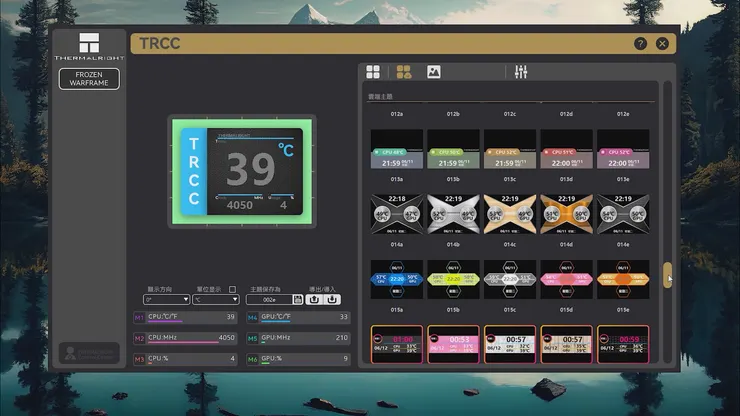Viewport: 740px width, 416px height.
Task: Click the help question mark icon
Action: [640, 43]
